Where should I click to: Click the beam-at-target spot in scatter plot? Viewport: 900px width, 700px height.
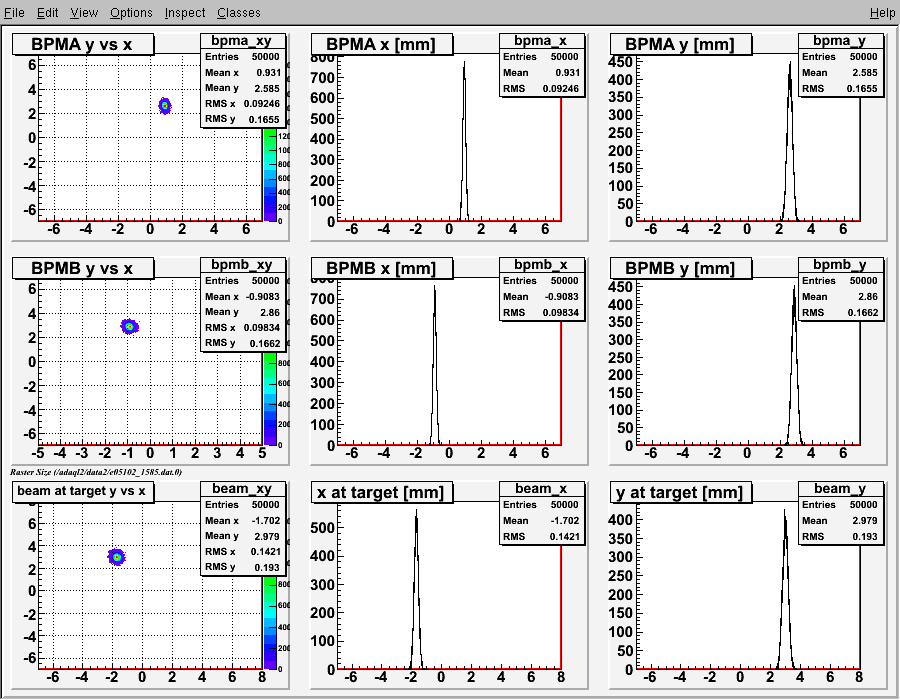[x=117, y=557]
